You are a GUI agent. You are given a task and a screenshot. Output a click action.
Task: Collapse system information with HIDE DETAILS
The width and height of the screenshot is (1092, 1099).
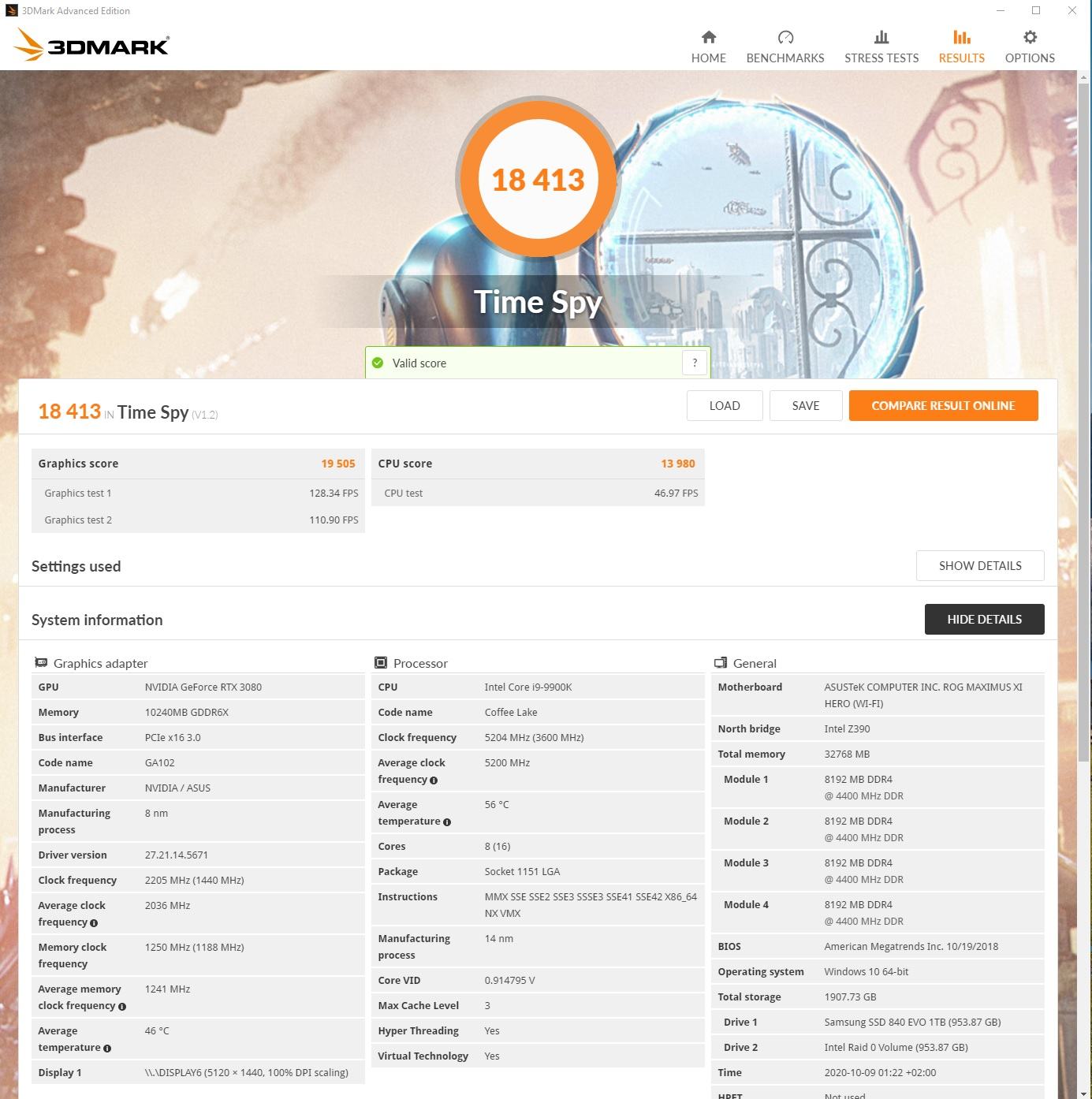(x=984, y=619)
